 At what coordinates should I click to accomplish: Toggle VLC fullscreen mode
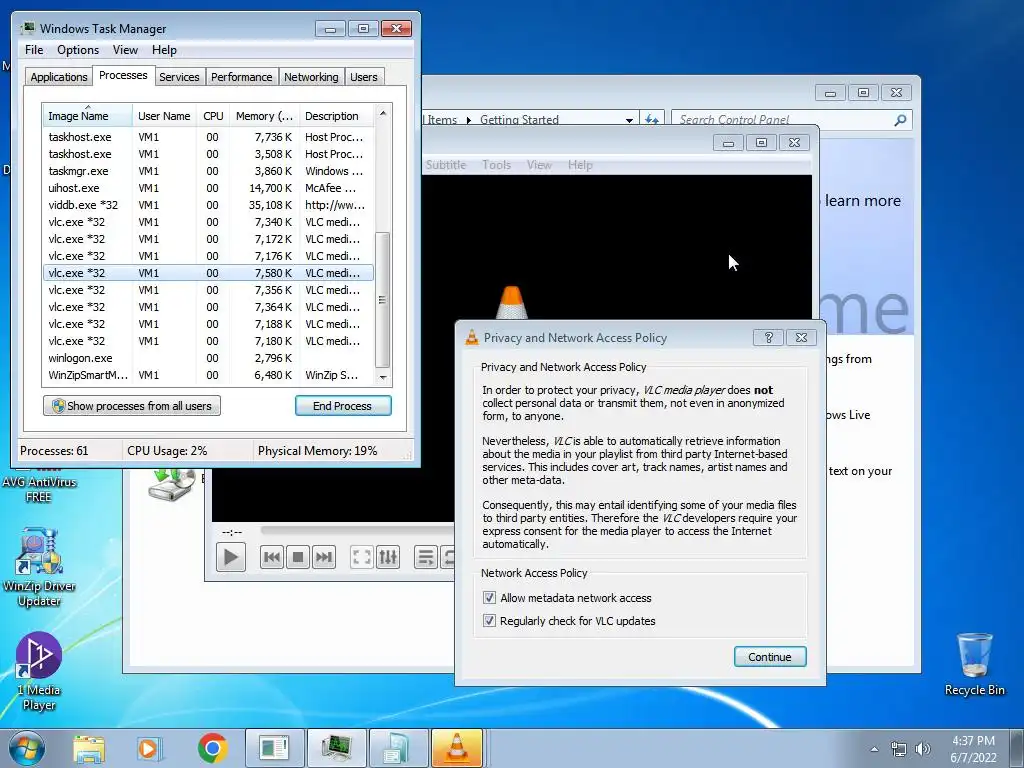362,557
